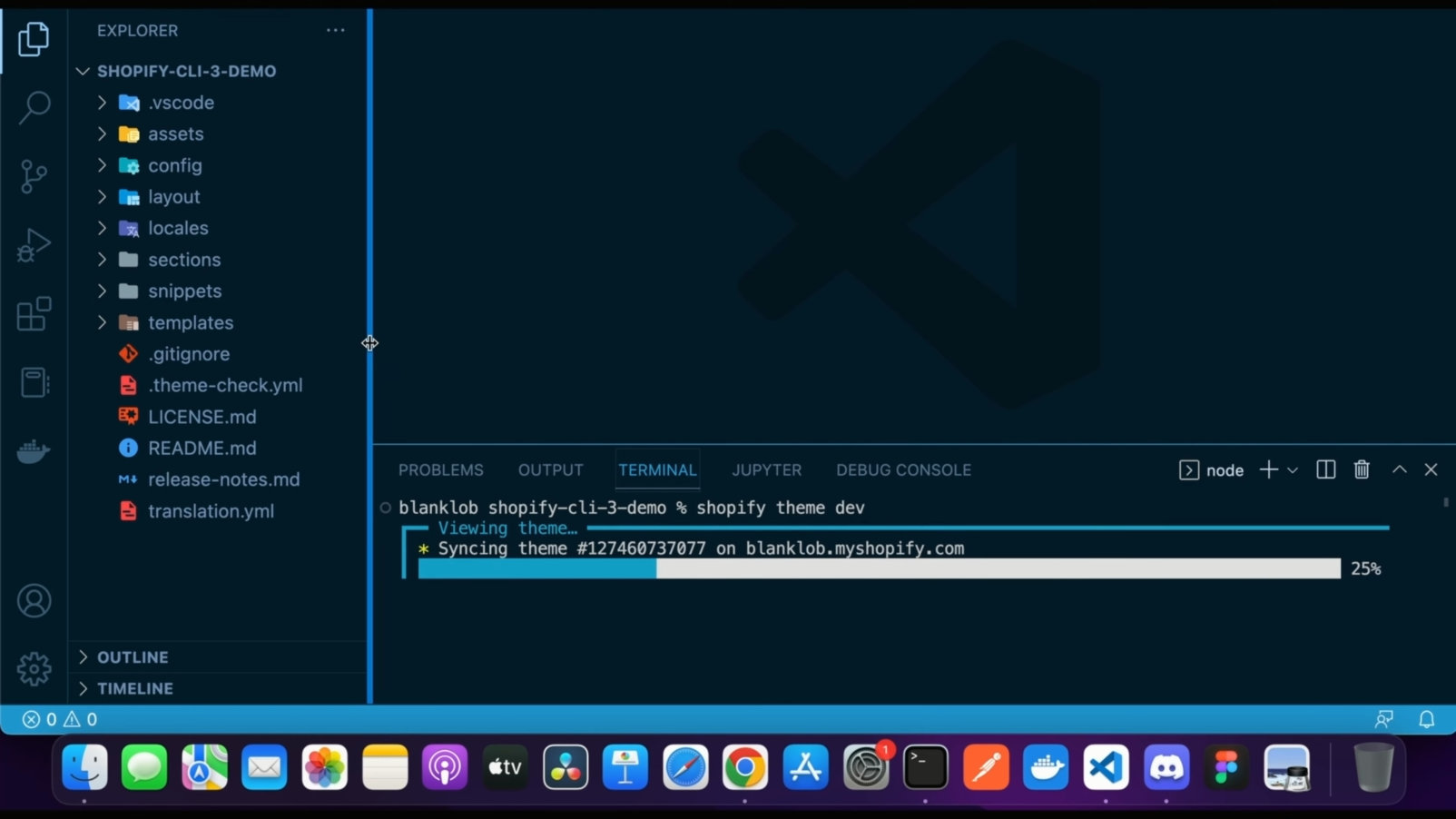Open the Extensions view icon
1456x819 pixels.
(34, 314)
